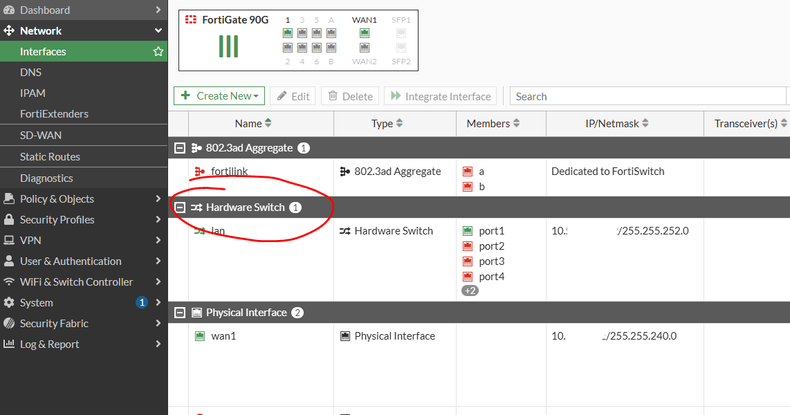Select SFP1 port on the faceplate

401,33
